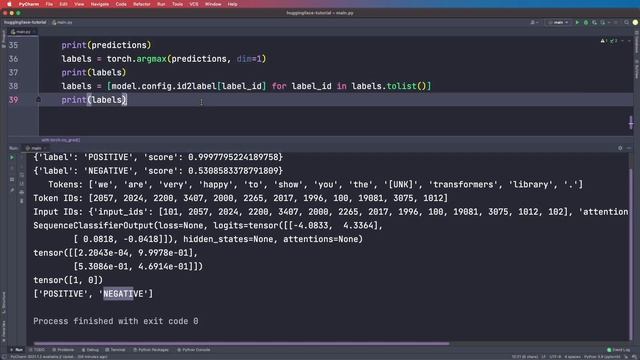Click the highlighted NEGATIVE text in output
Viewport: 640px width, 360px height.
(118, 294)
